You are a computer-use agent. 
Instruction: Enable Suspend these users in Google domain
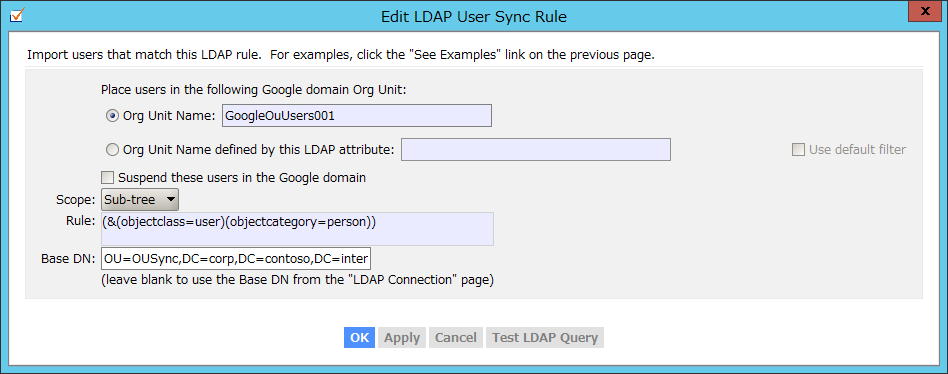(x=107, y=178)
